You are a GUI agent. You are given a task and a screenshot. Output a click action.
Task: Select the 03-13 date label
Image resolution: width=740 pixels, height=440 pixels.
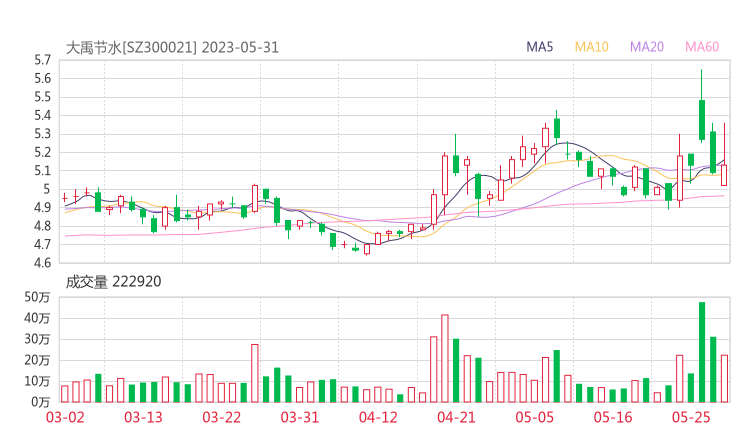[x=143, y=418]
